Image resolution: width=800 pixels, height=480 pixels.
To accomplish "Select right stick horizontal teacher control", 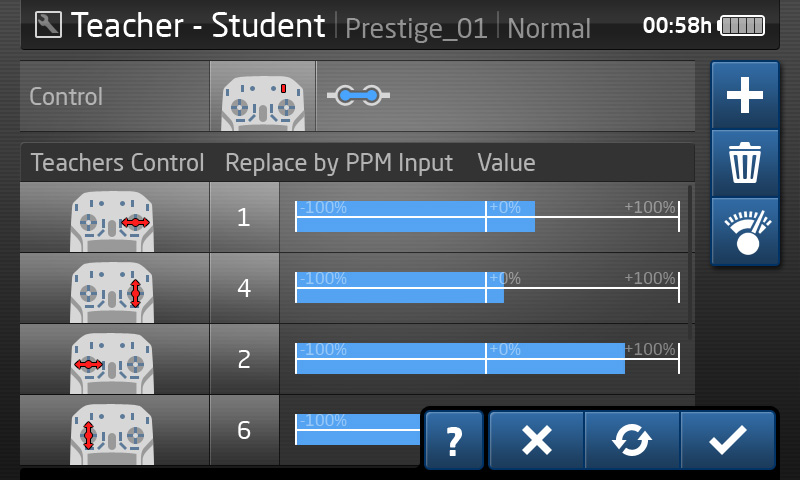I will click(x=114, y=217).
